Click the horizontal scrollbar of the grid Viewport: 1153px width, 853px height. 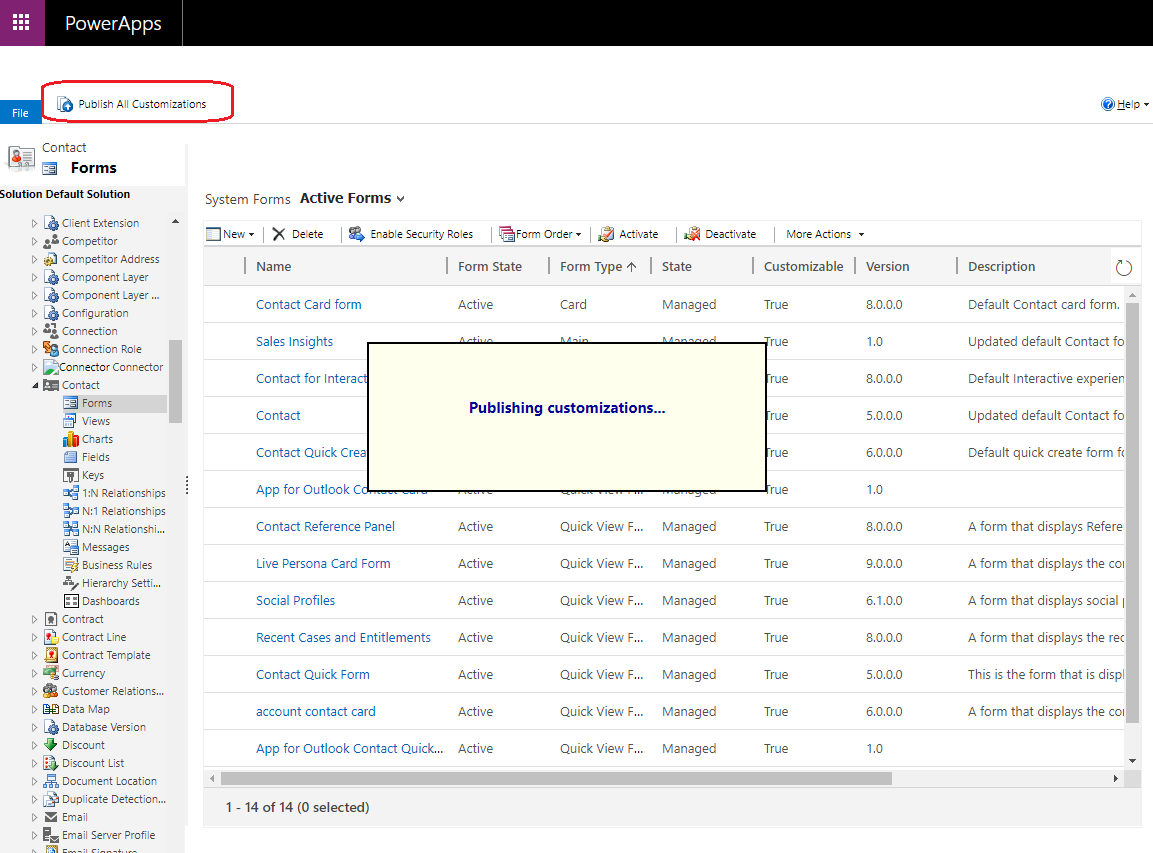(556, 778)
